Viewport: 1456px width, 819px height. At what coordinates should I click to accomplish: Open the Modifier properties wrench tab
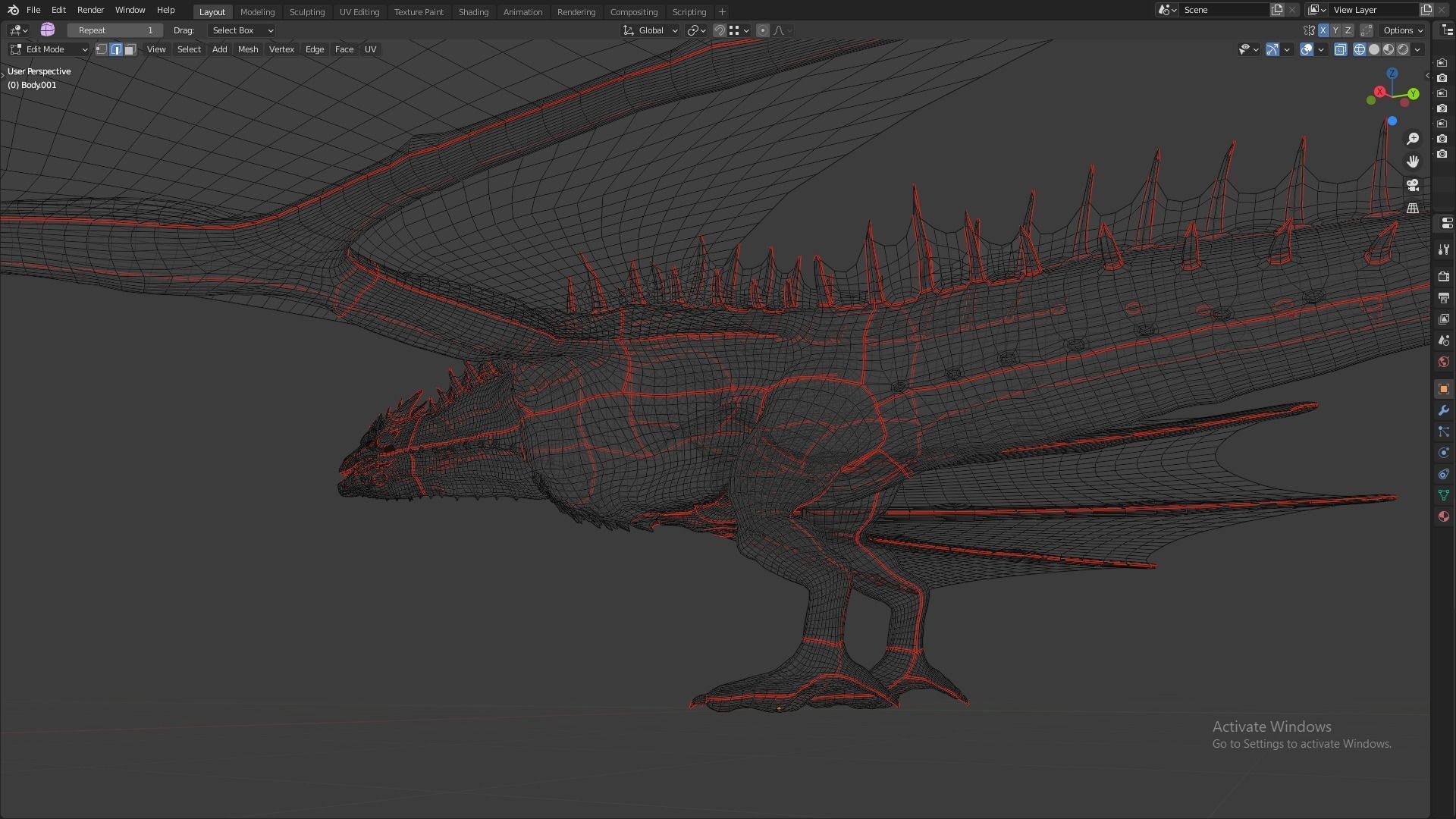[1444, 410]
